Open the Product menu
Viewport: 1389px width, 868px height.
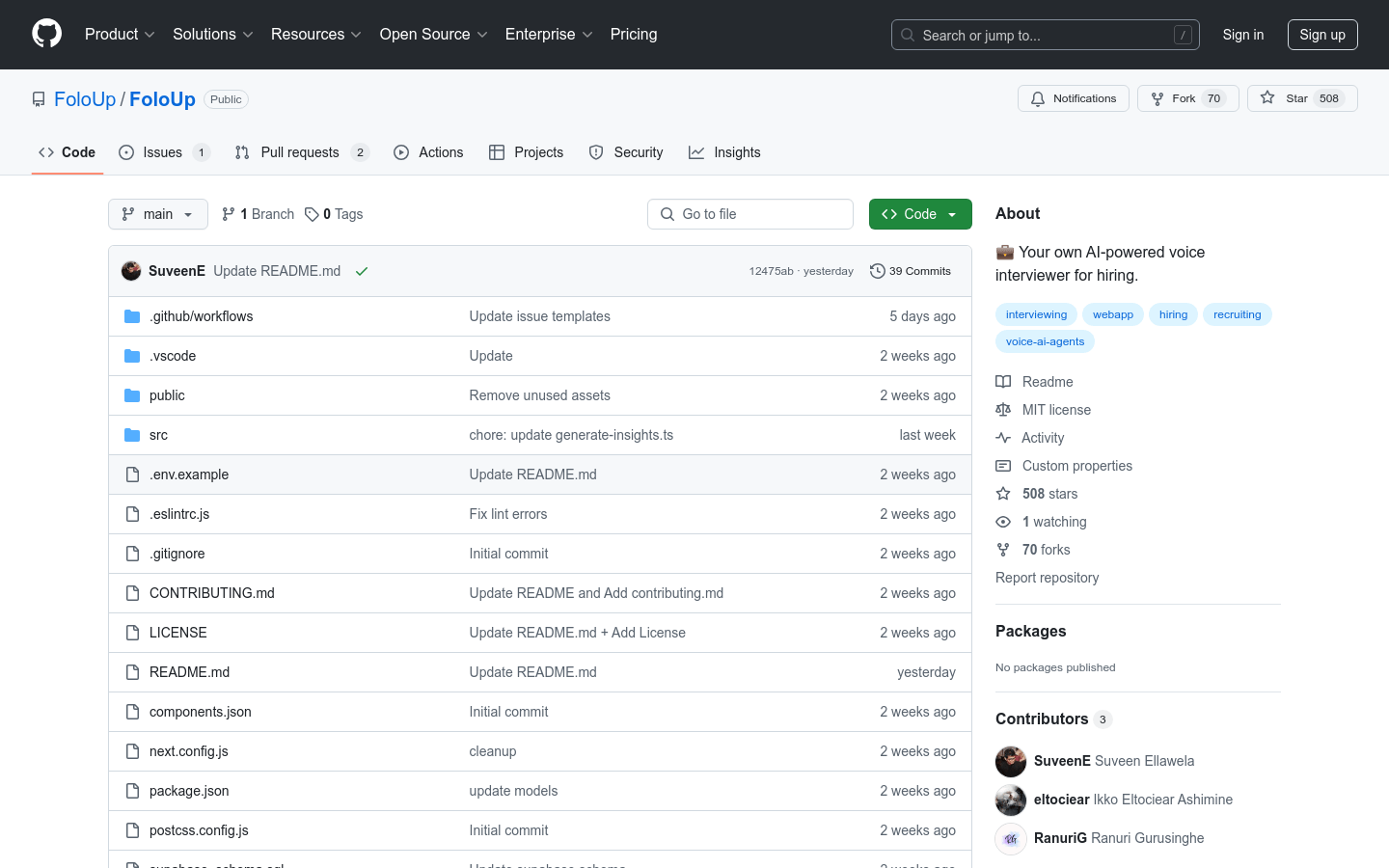[x=120, y=34]
